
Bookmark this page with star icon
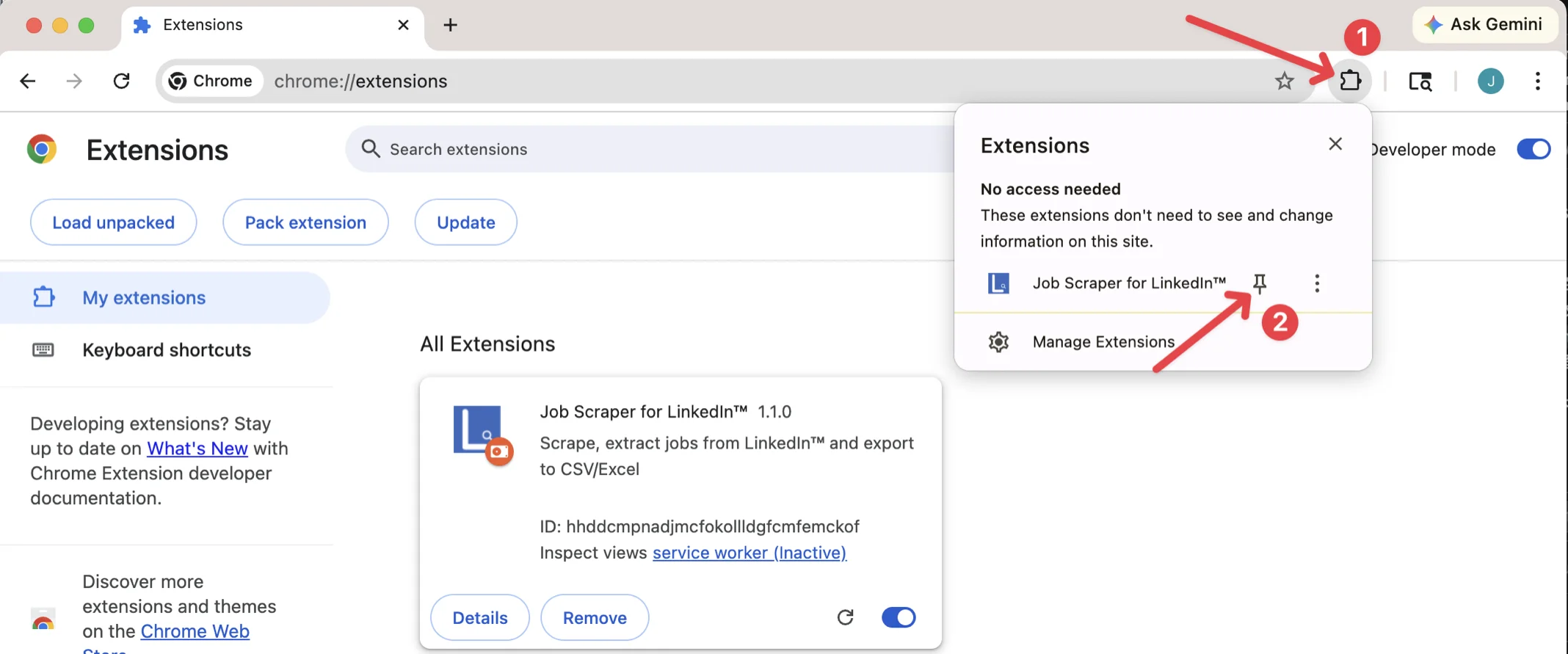coord(1284,81)
